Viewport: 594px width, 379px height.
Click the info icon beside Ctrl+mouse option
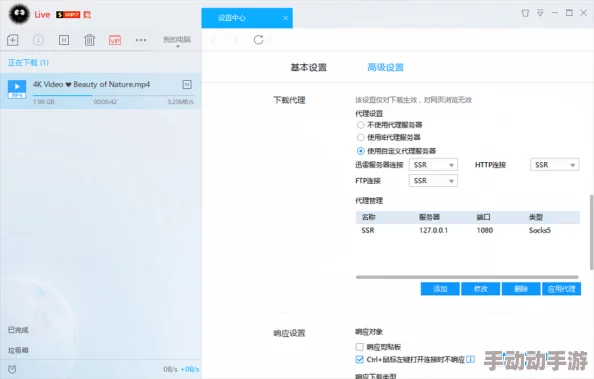pyautogui.click(x=470, y=359)
